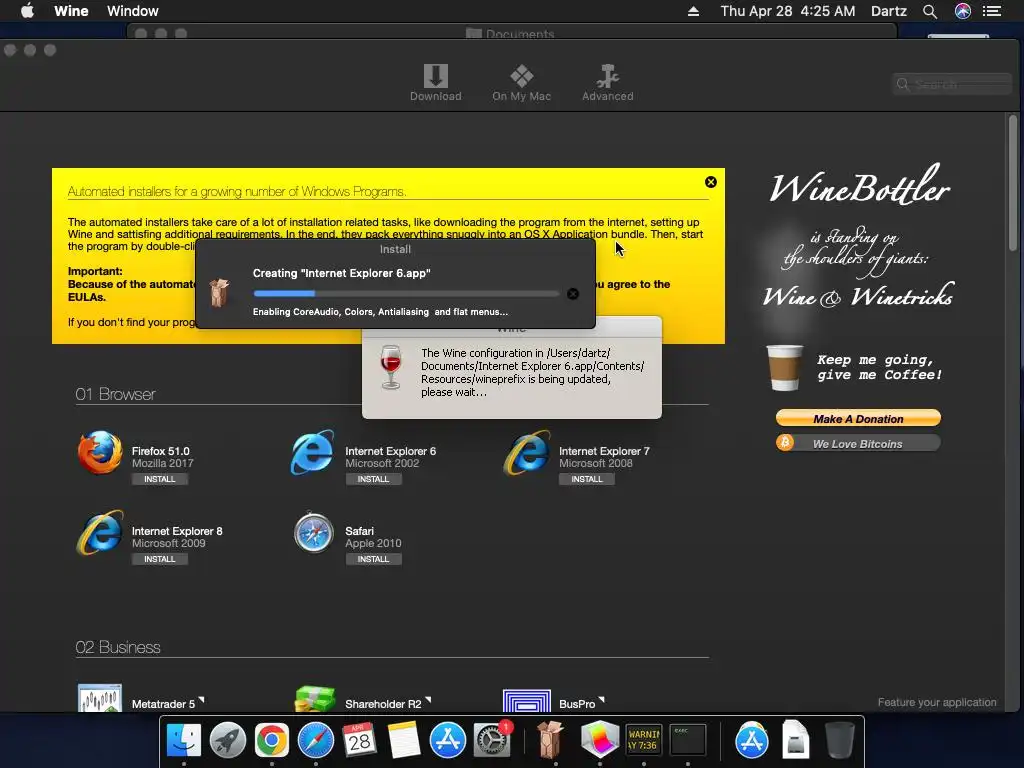The image size is (1024, 768).
Task: Open Calendar from the Dock
Action: point(359,741)
